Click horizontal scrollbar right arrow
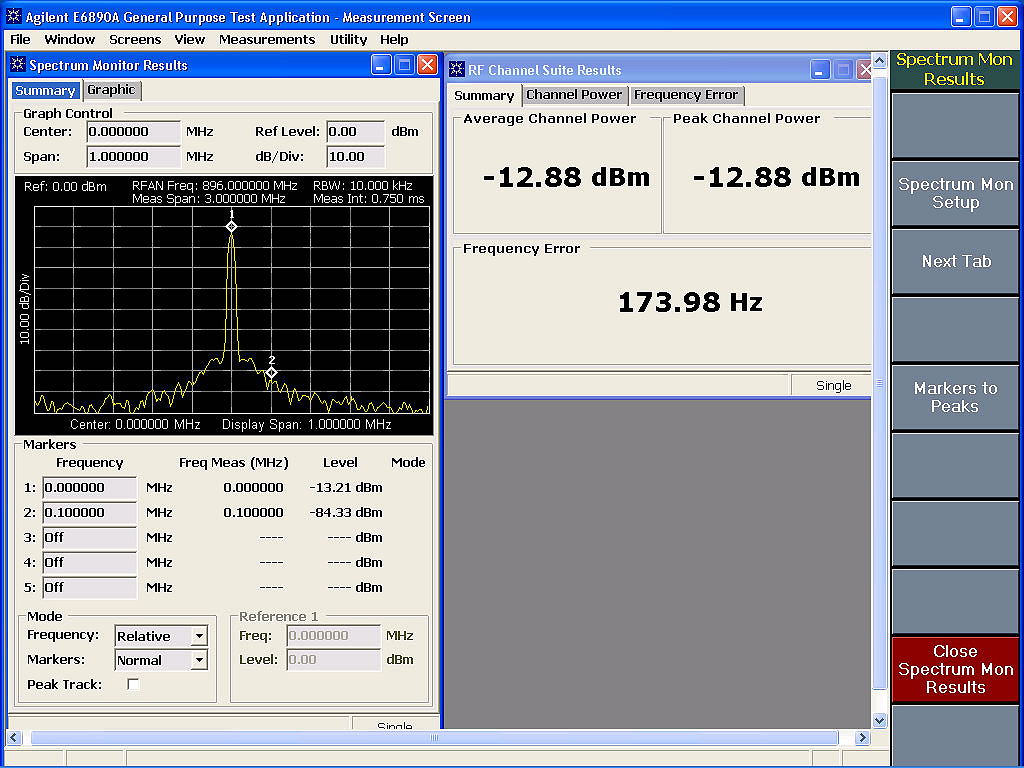The height and width of the screenshot is (768, 1024). pyautogui.click(x=862, y=738)
